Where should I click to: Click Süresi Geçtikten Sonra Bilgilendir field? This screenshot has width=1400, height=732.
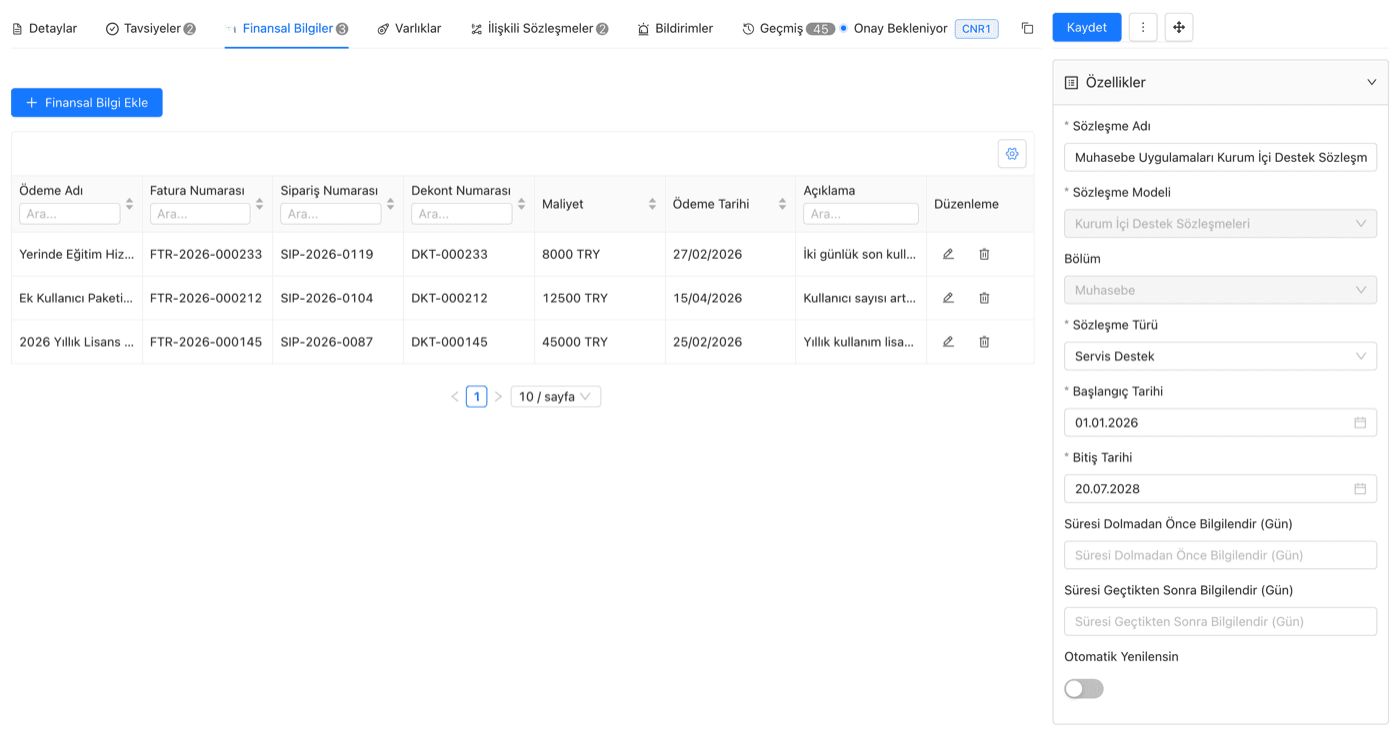(x=1220, y=621)
